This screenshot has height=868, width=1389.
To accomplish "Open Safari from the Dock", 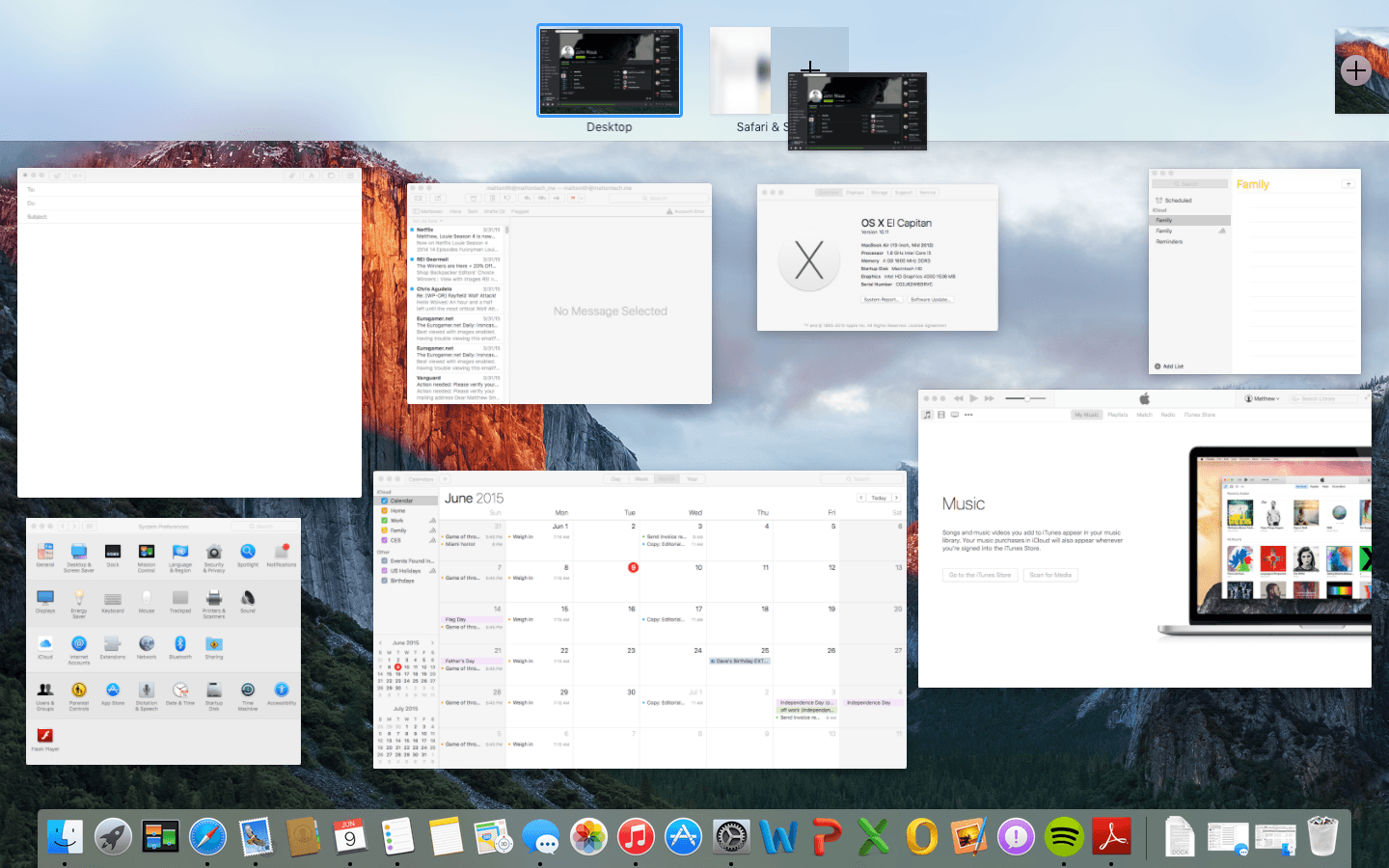I will click(207, 837).
